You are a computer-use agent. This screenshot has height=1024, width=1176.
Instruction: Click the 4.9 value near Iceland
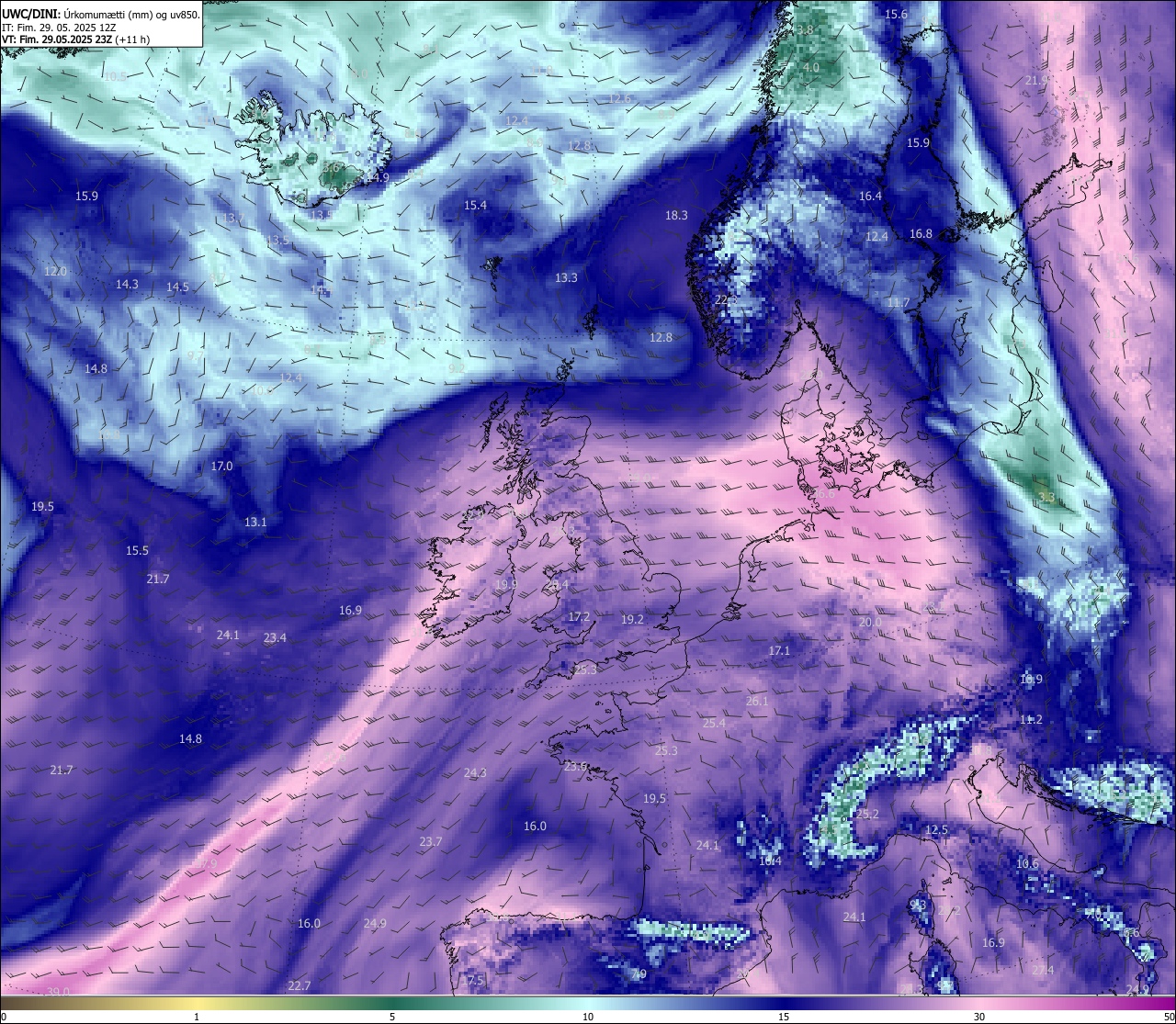(x=381, y=178)
